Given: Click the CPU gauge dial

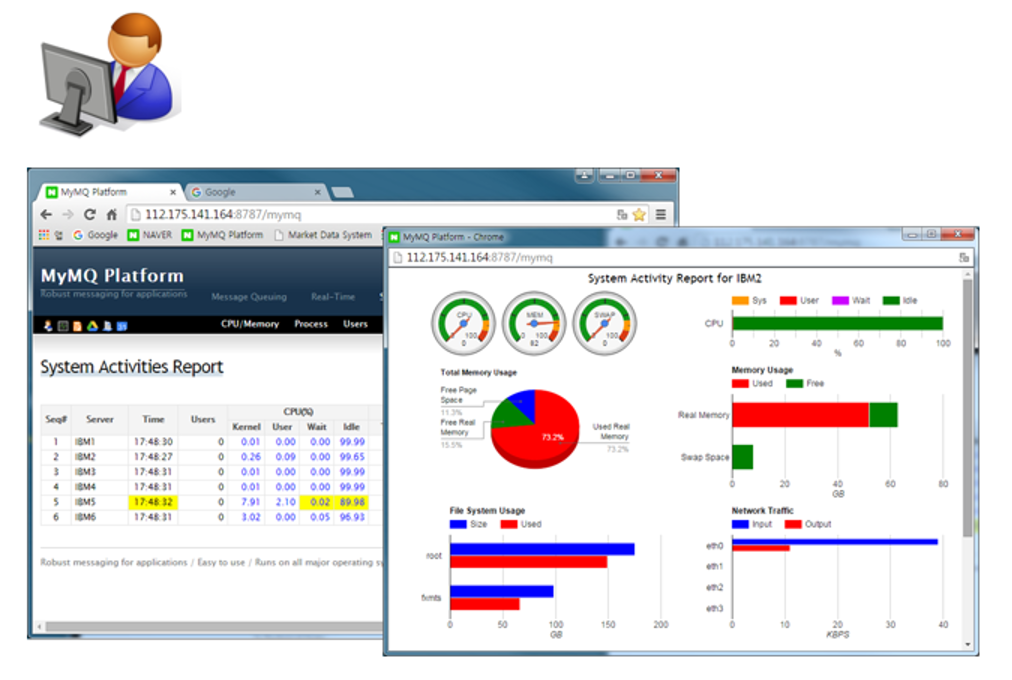Looking at the screenshot, I should [463, 323].
